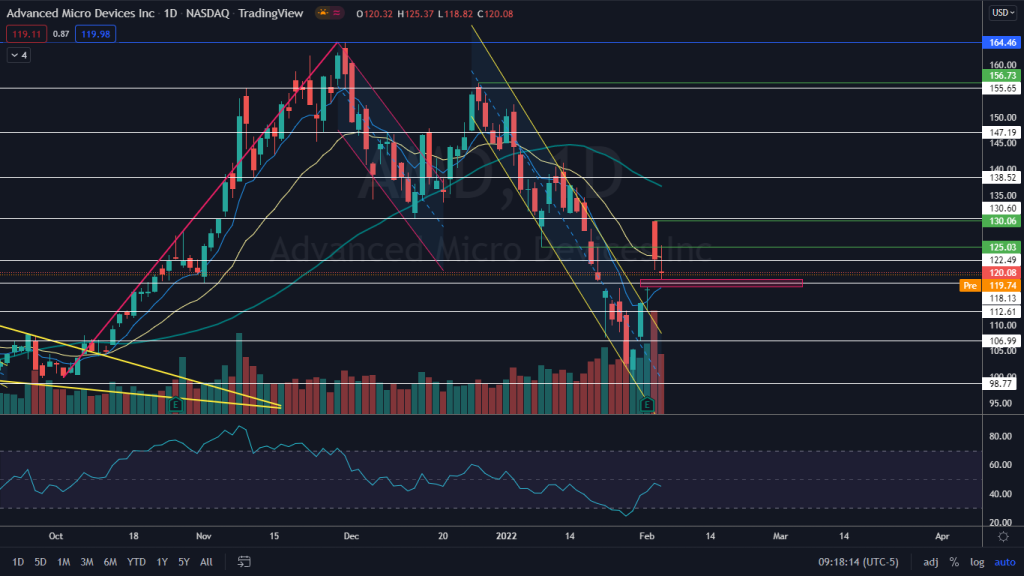This screenshot has height=576, width=1024.
Task: Select the YTD time range
Action: (x=135, y=562)
